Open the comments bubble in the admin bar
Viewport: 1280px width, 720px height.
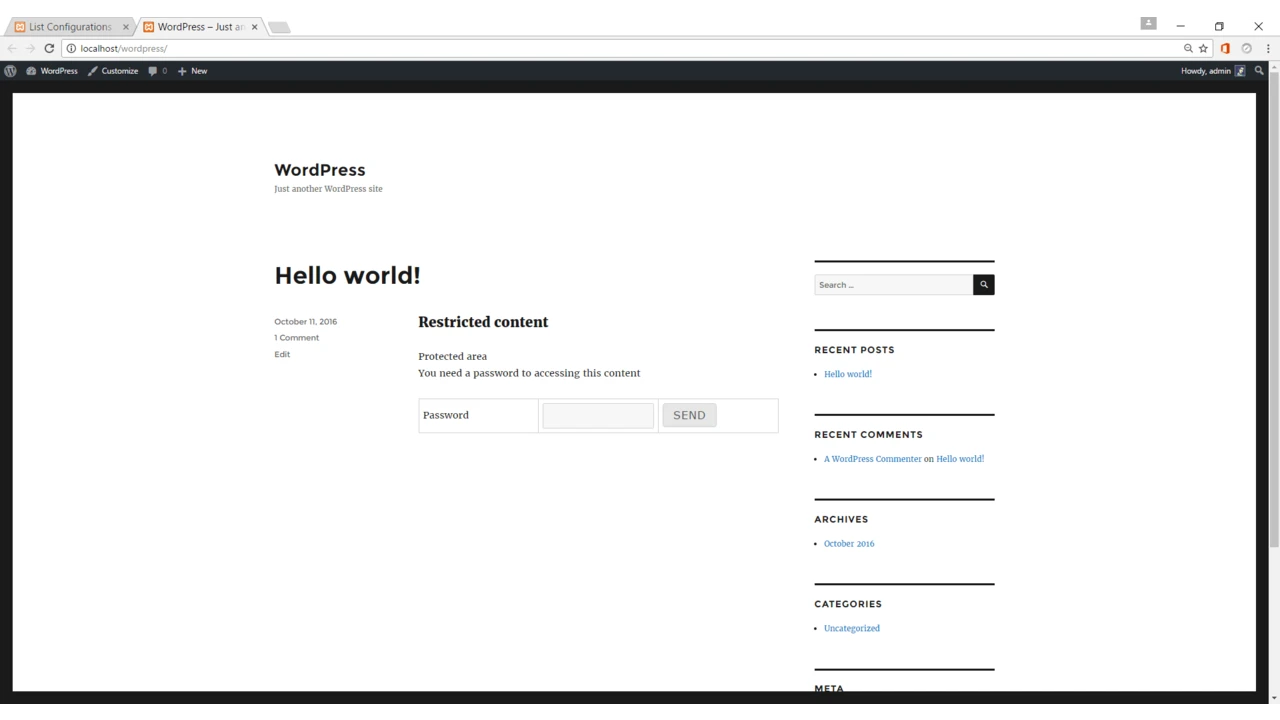153,70
